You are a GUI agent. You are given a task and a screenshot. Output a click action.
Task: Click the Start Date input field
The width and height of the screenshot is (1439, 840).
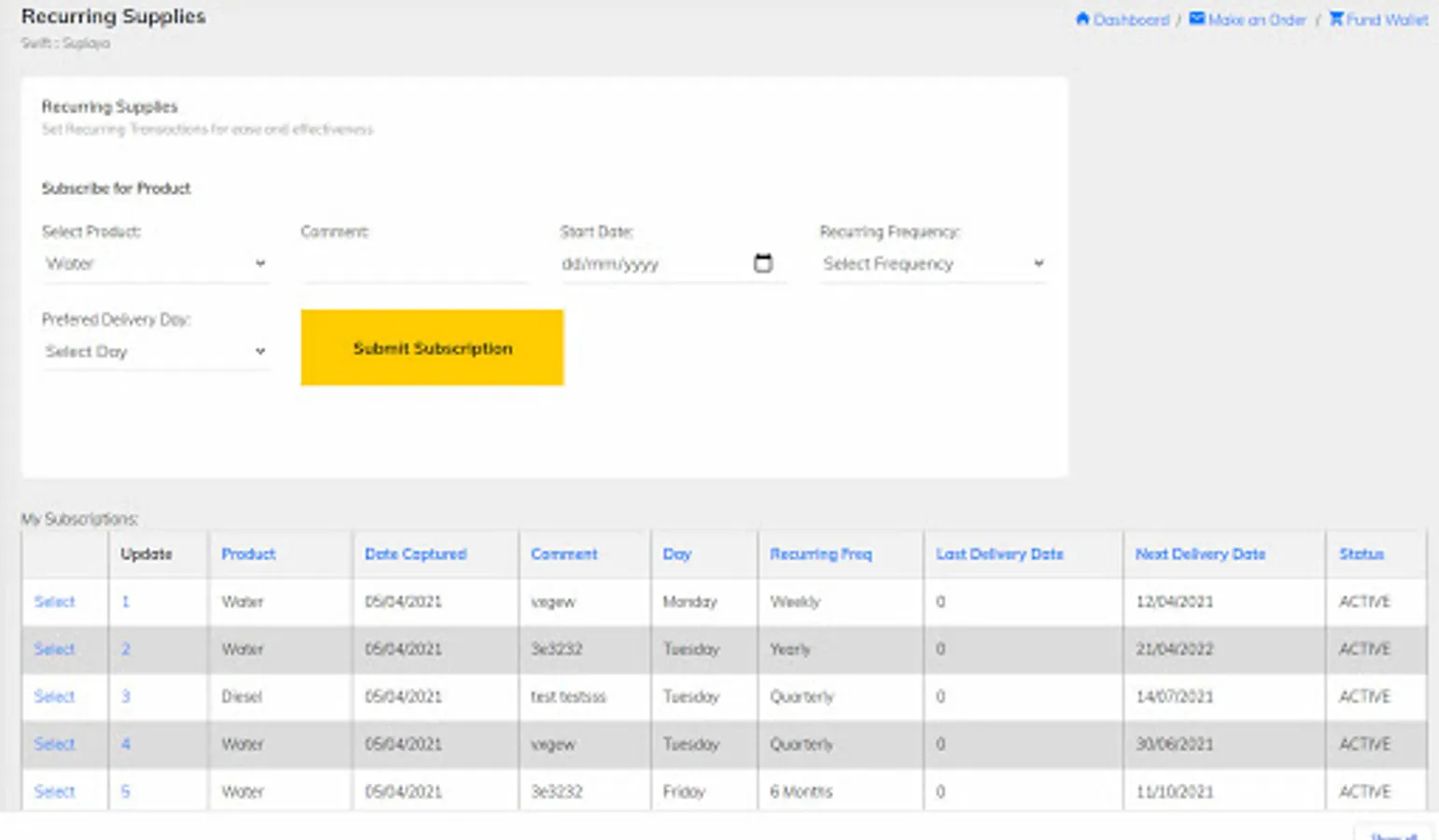(x=654, y=264)
